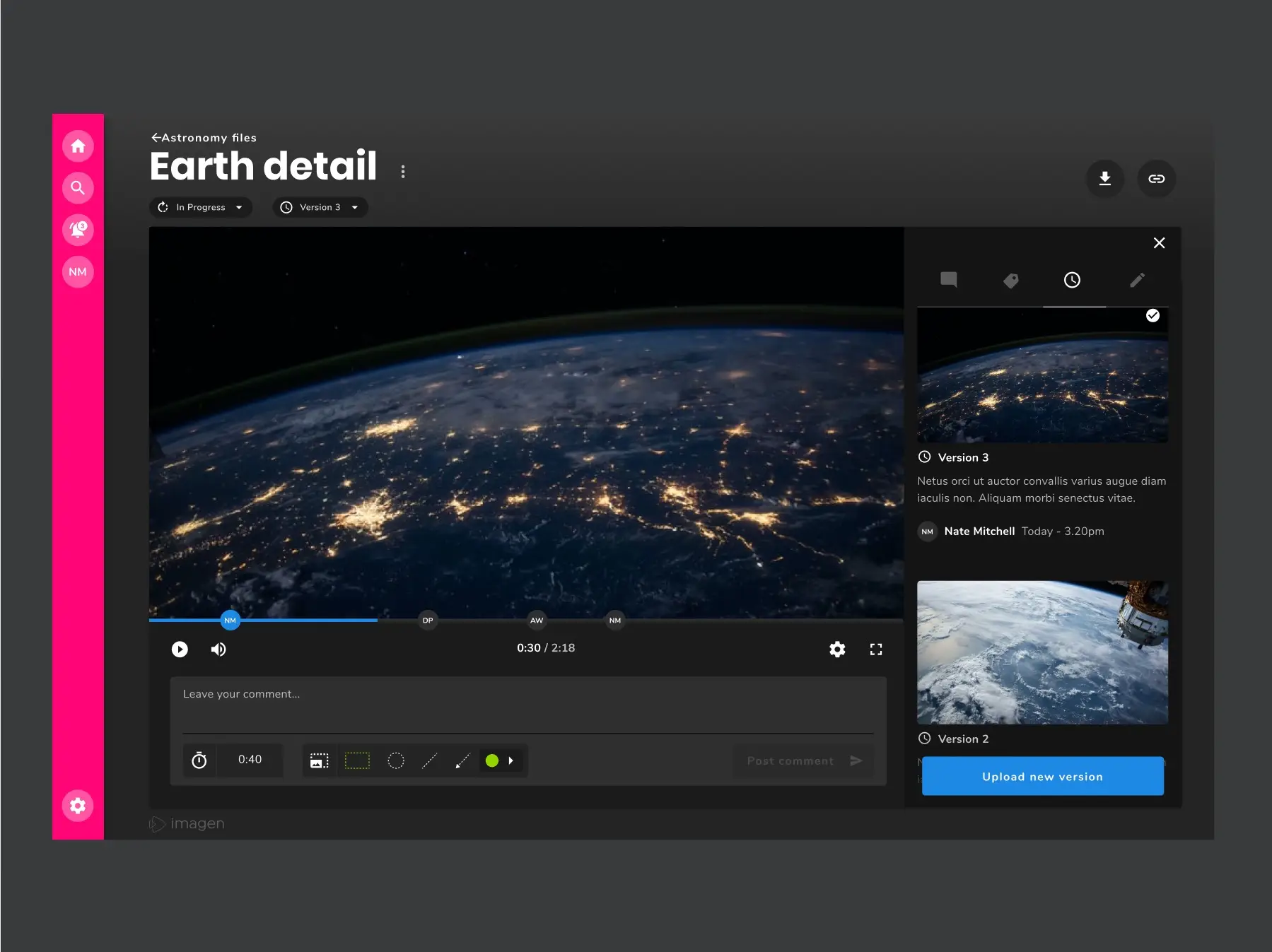
Task: Switch to the tags tab
Action: point(1011,281)
